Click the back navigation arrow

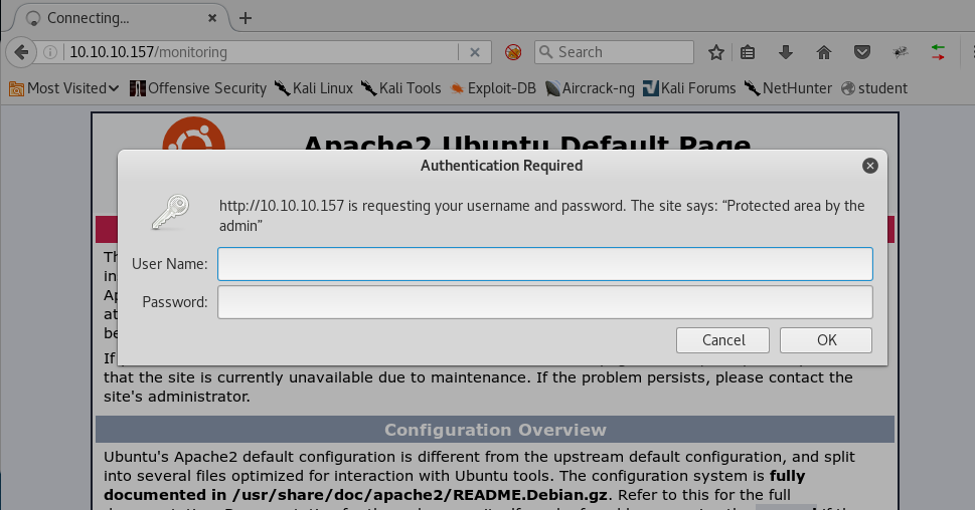[x=20, y=52]
